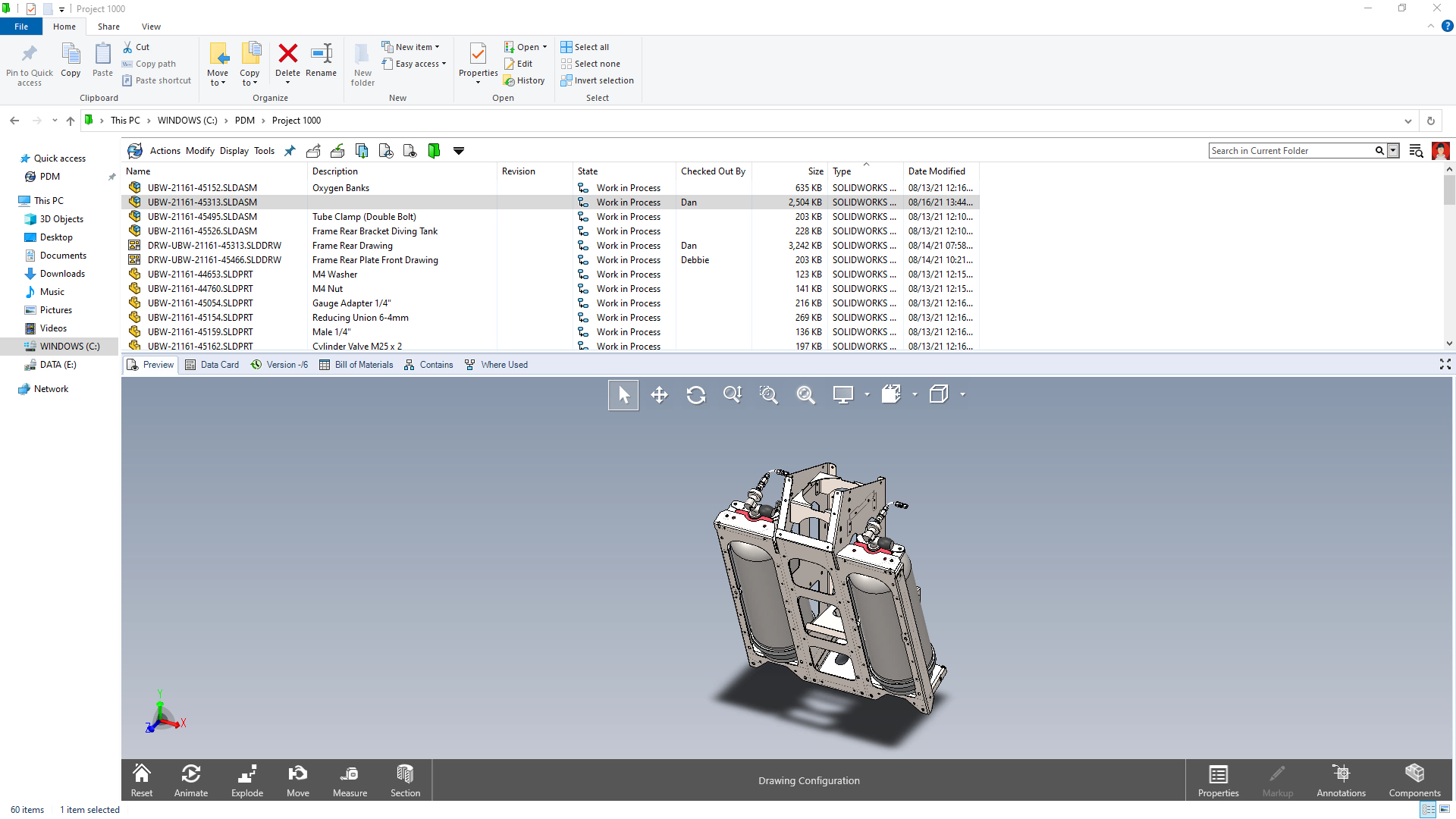1456x819 pixels.
Task: Click the Section tool in the bottom bar
Action: (x=405, y=780)
